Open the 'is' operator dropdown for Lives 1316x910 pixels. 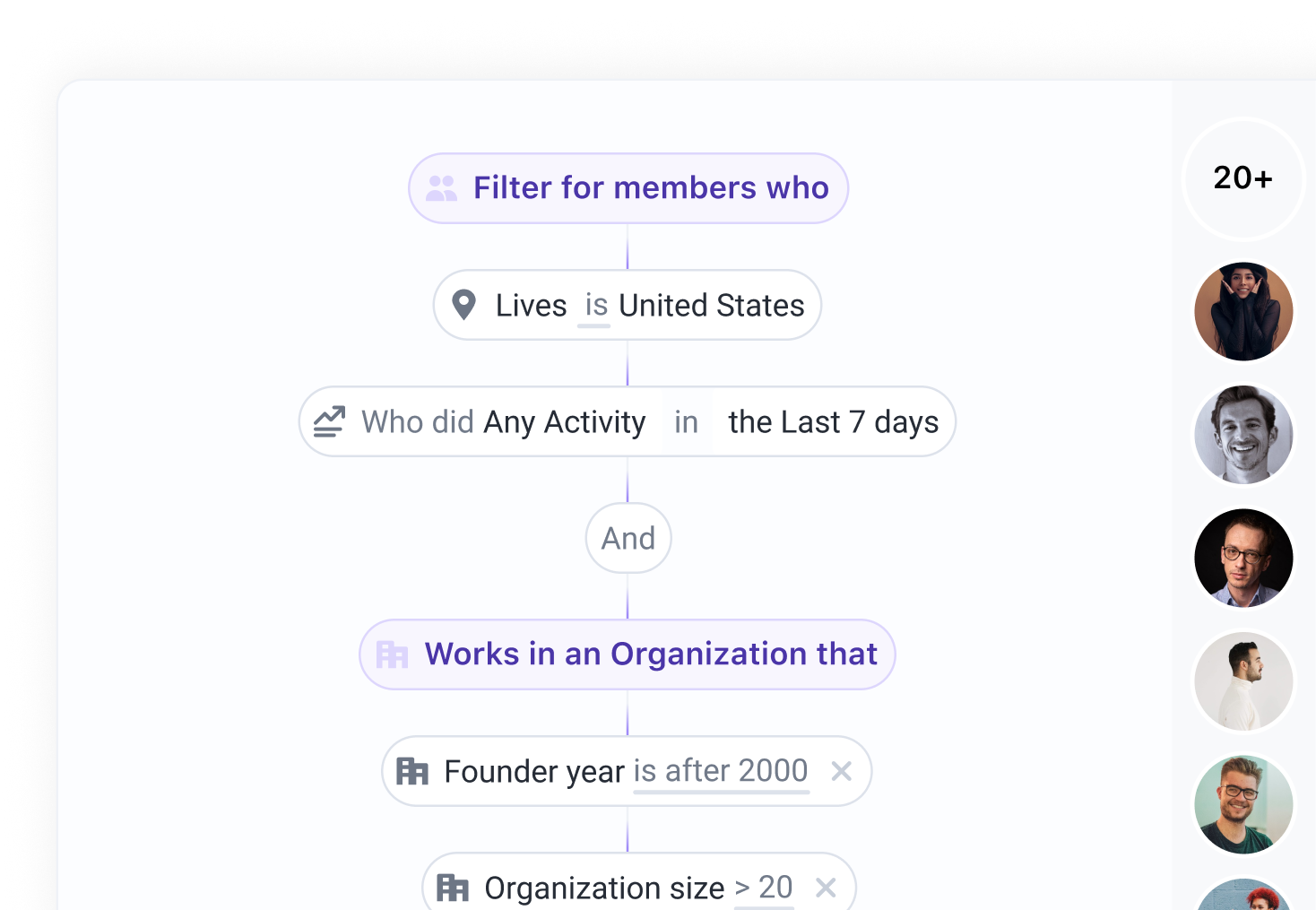pyautogui.click(x=595, y=306)
